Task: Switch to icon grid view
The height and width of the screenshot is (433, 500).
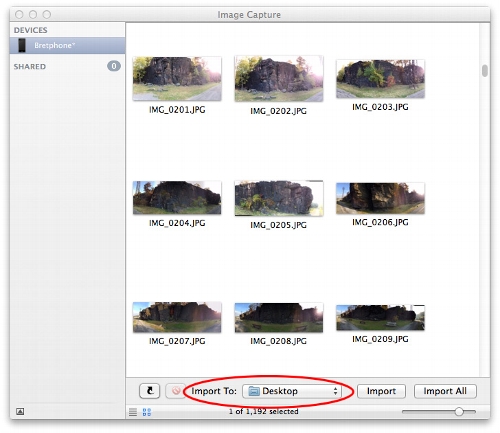Action: point(147,412)
